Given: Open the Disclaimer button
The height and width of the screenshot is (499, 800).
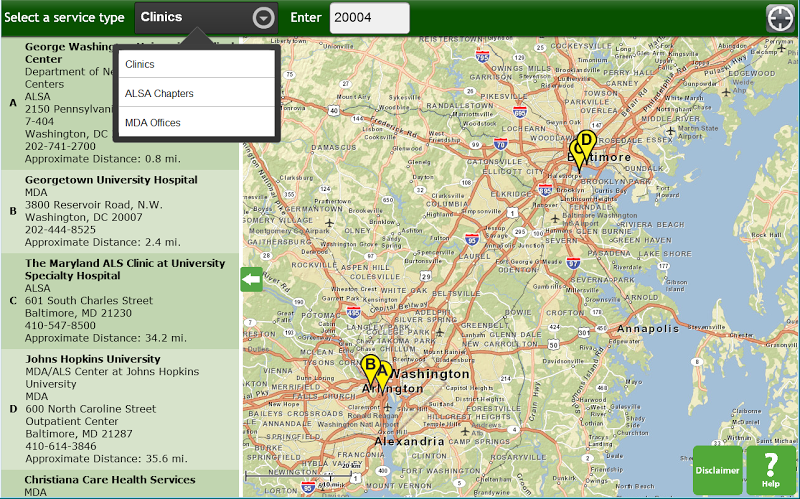Looking at the screenshot, I should click(717, 470).
